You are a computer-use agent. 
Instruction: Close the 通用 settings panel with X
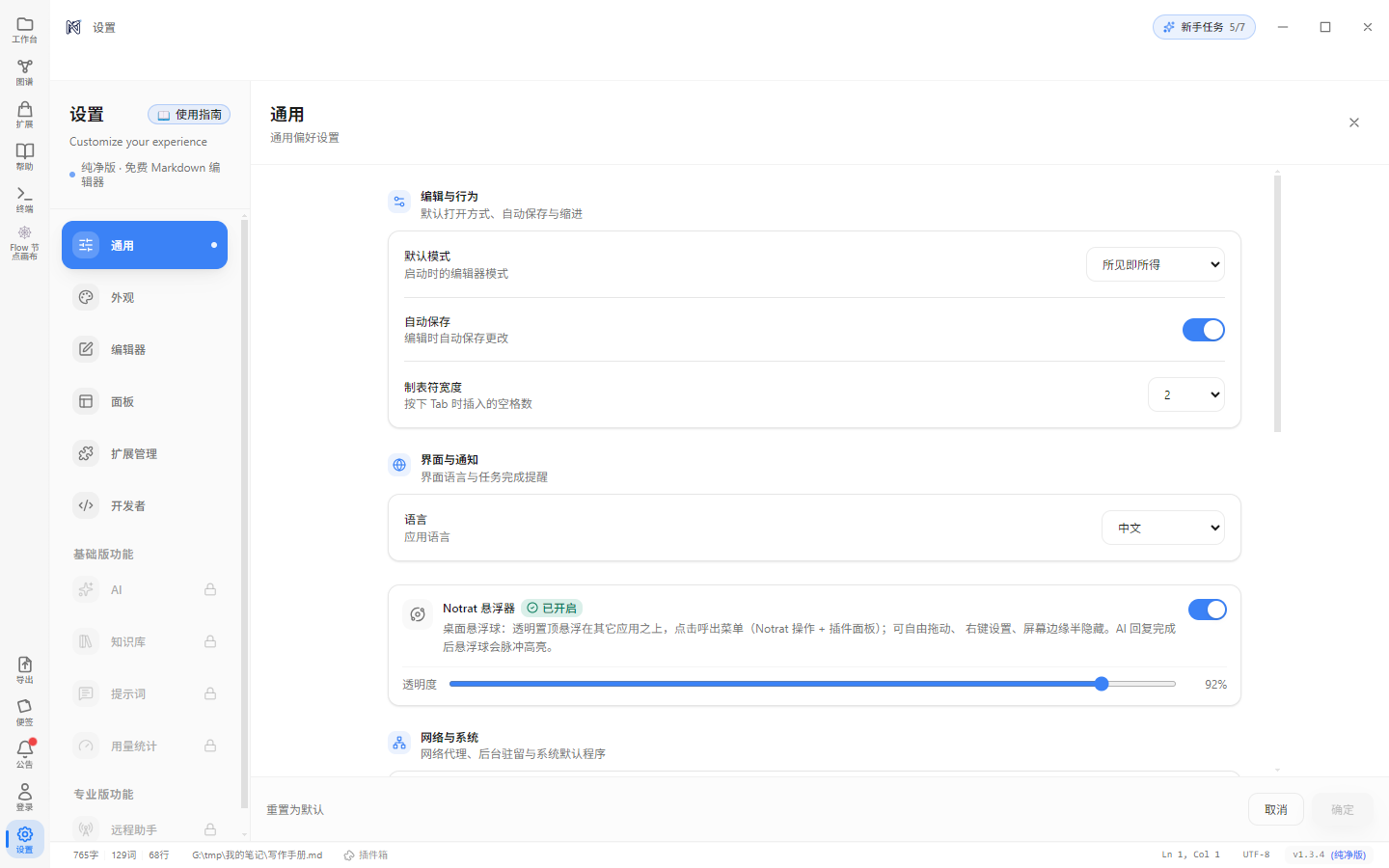click(x=1354, y=122)
